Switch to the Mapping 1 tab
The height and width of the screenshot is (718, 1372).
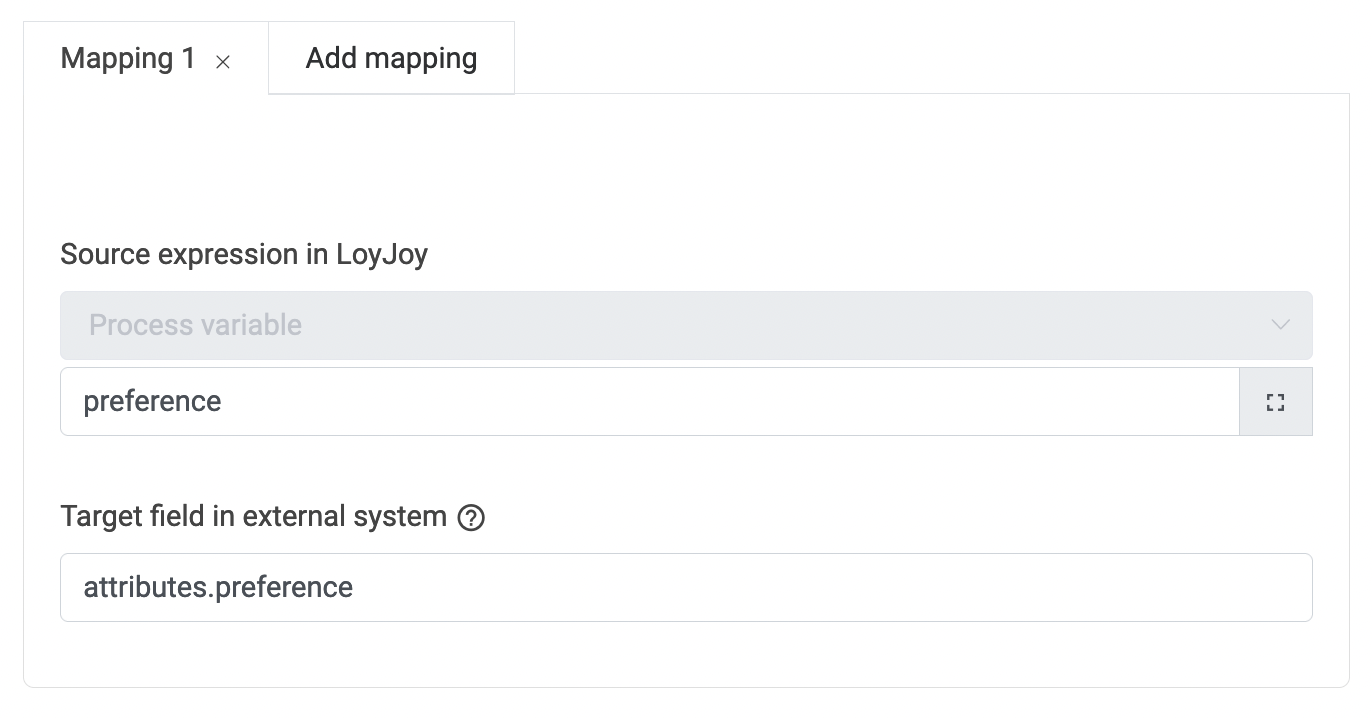coord(128,59)
